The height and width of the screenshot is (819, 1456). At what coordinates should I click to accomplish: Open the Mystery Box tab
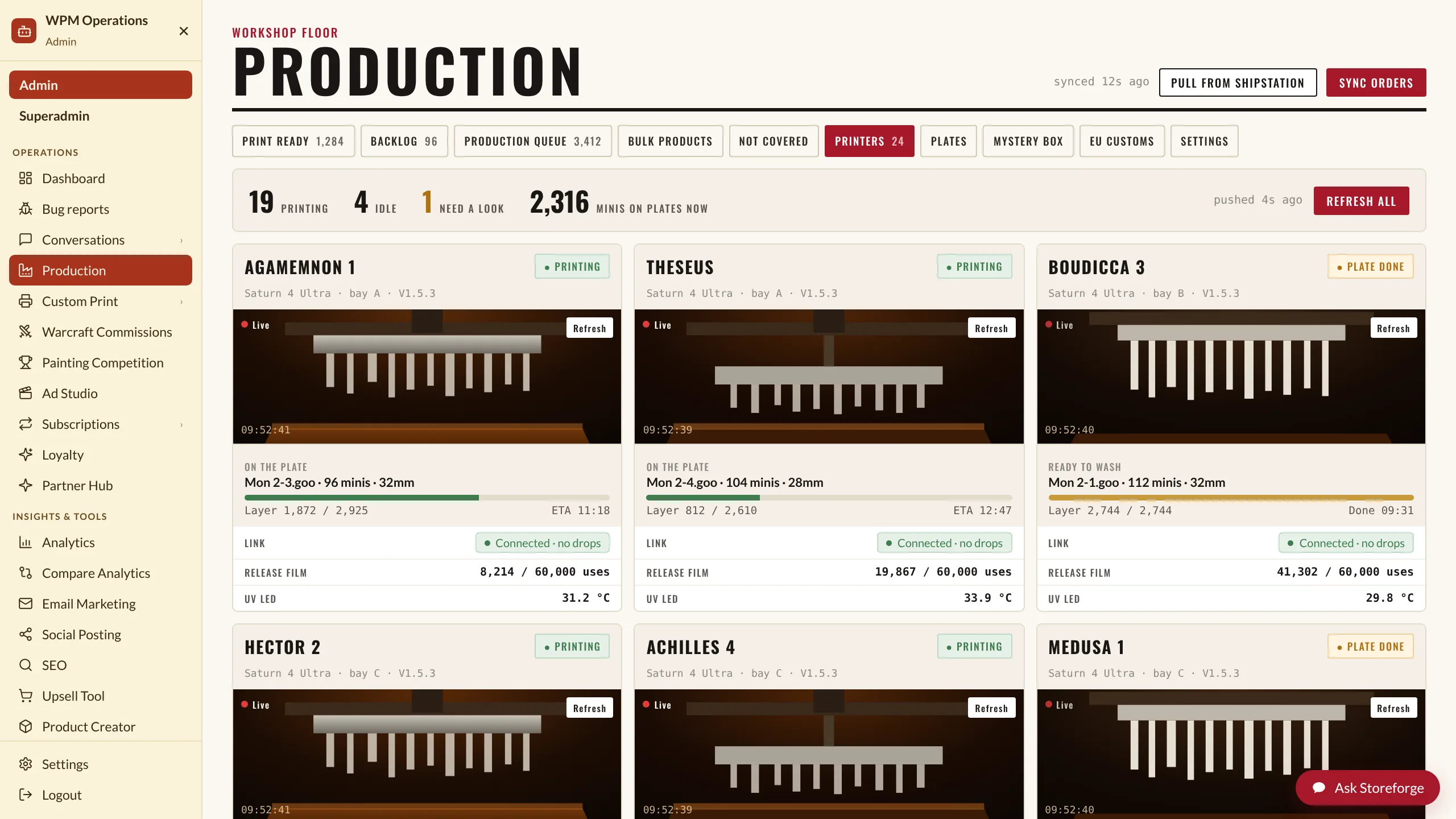point(1028,141)
